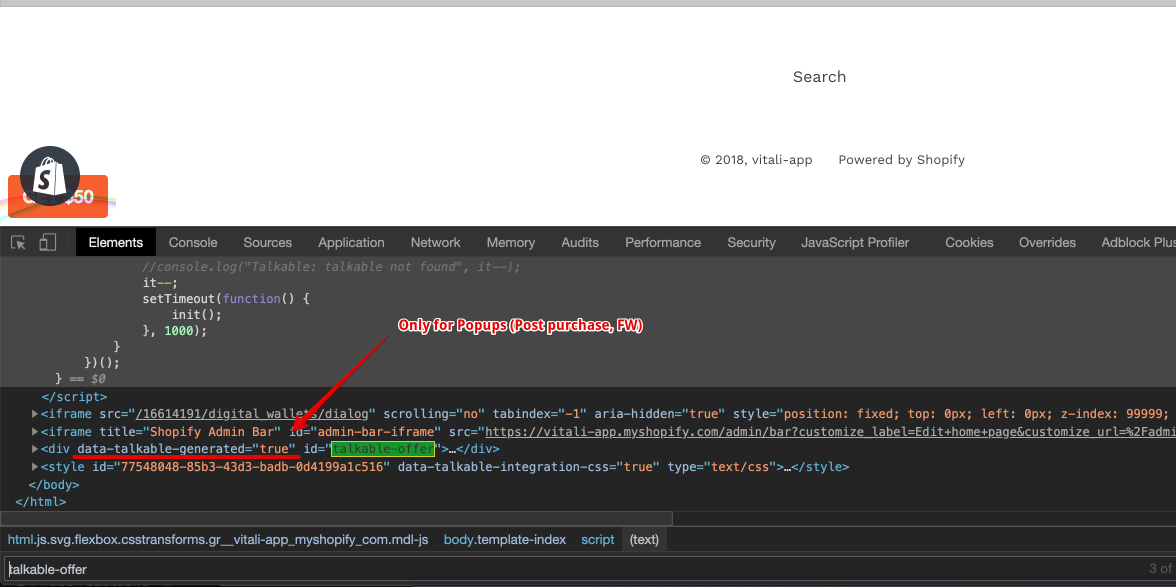Select the html breadcrumb item
The image size is (1176, 587).
click(x=218, y=539)
